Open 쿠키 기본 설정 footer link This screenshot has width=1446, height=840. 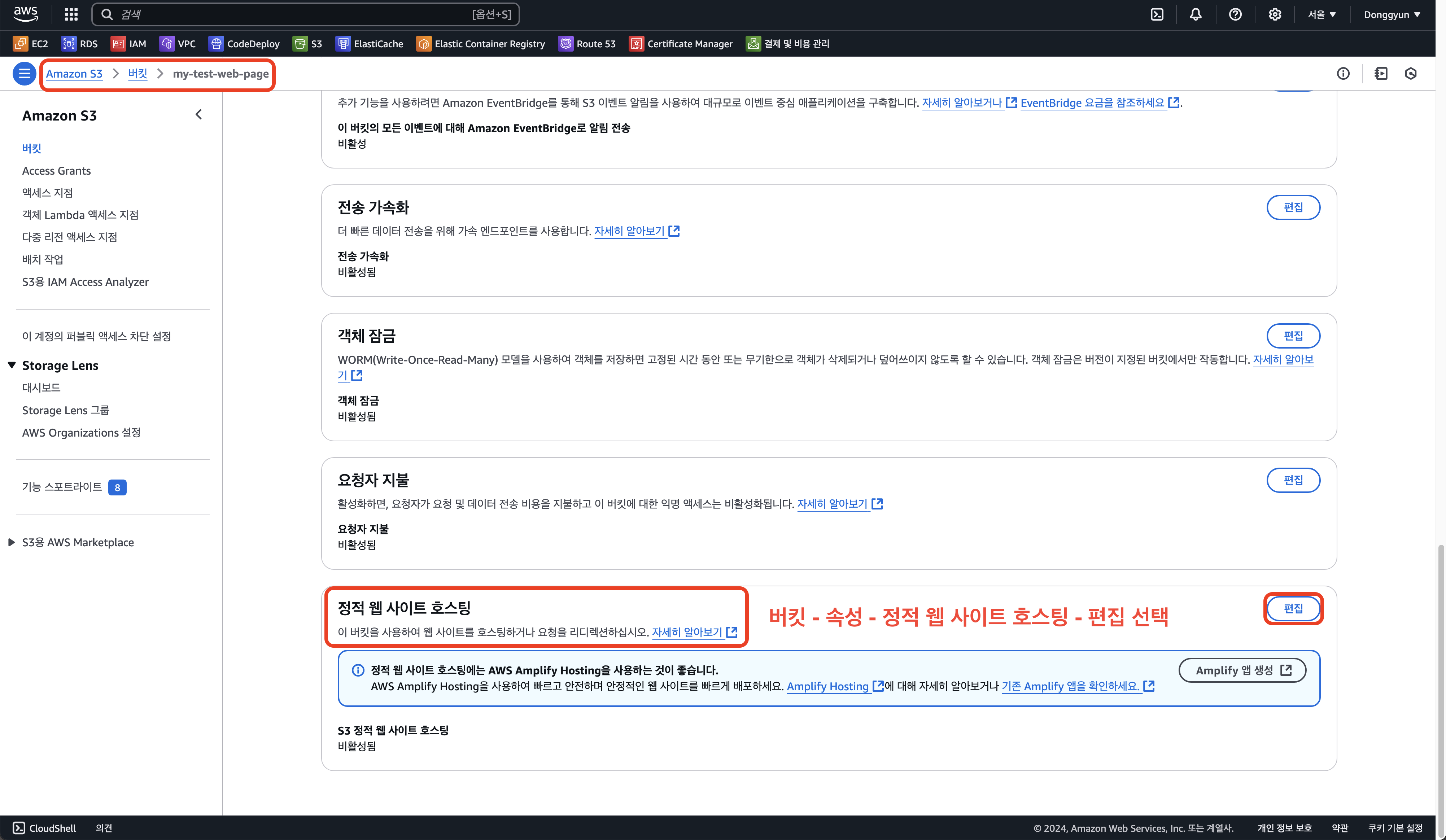1395,827
